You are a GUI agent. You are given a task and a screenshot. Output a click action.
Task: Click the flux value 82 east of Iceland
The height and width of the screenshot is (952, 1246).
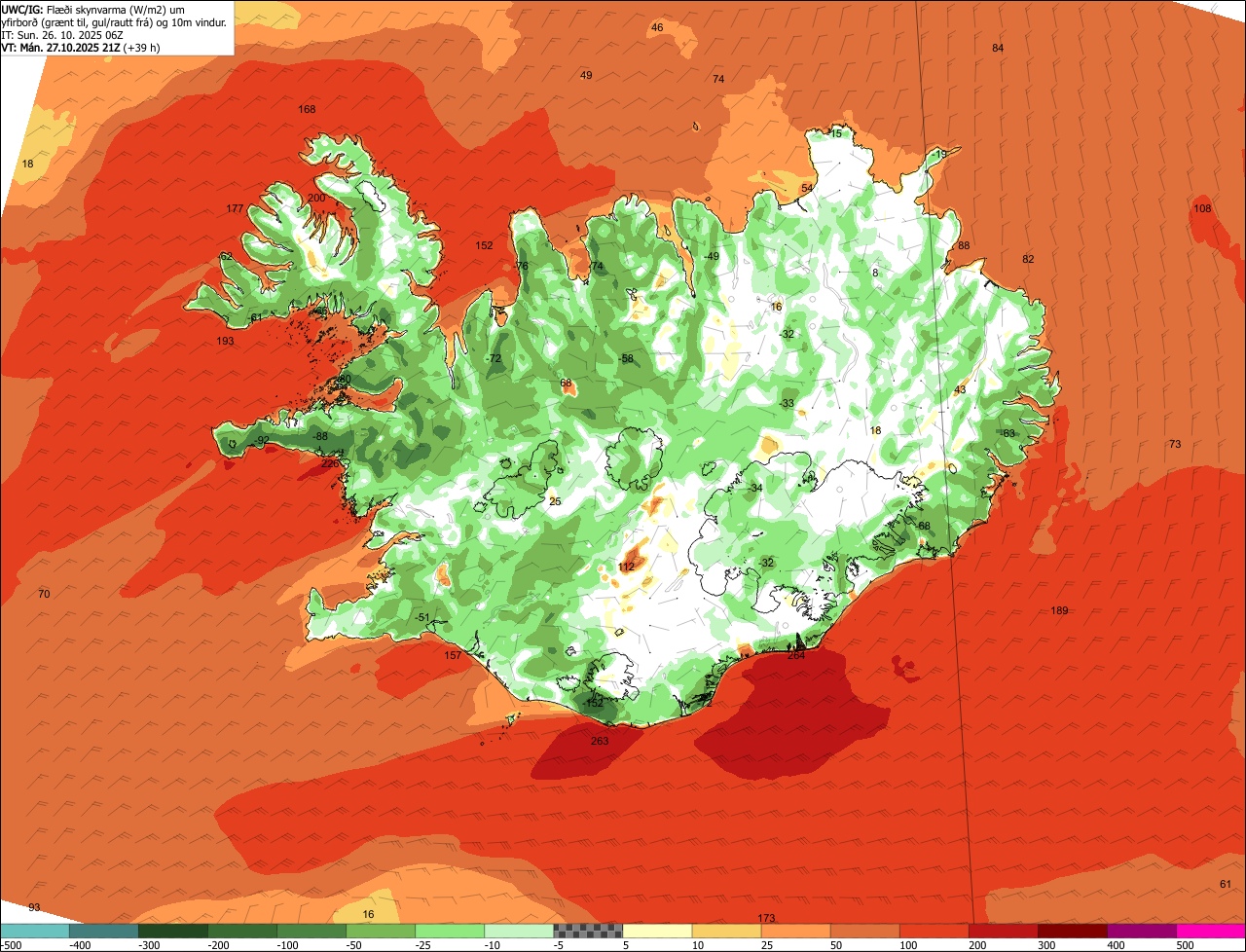coord(1028,259)
